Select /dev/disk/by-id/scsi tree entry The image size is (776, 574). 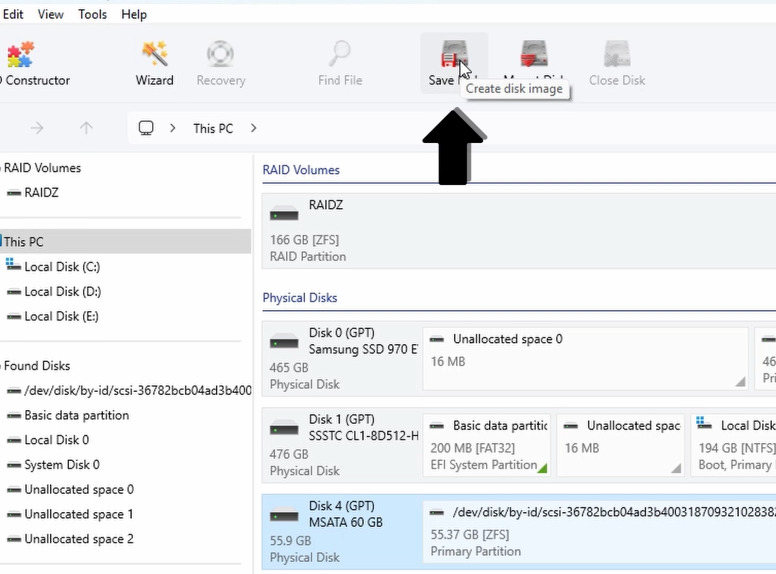pos(138,390)
